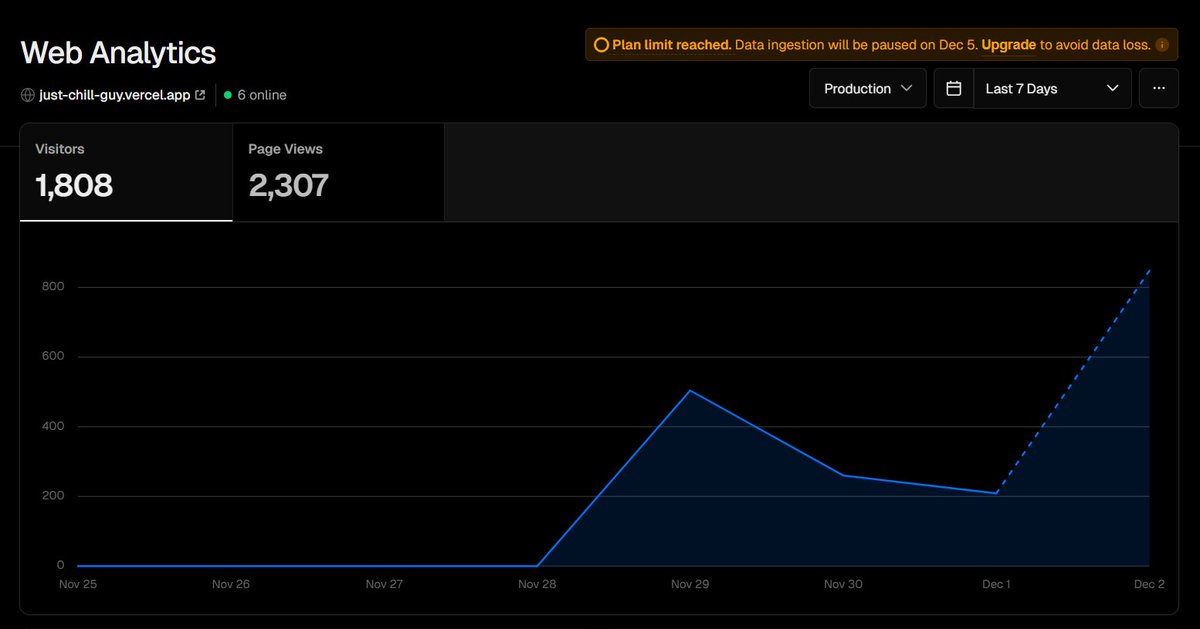
Task: Click the Nov 30 x-axis label
Action: pos(843,584)
